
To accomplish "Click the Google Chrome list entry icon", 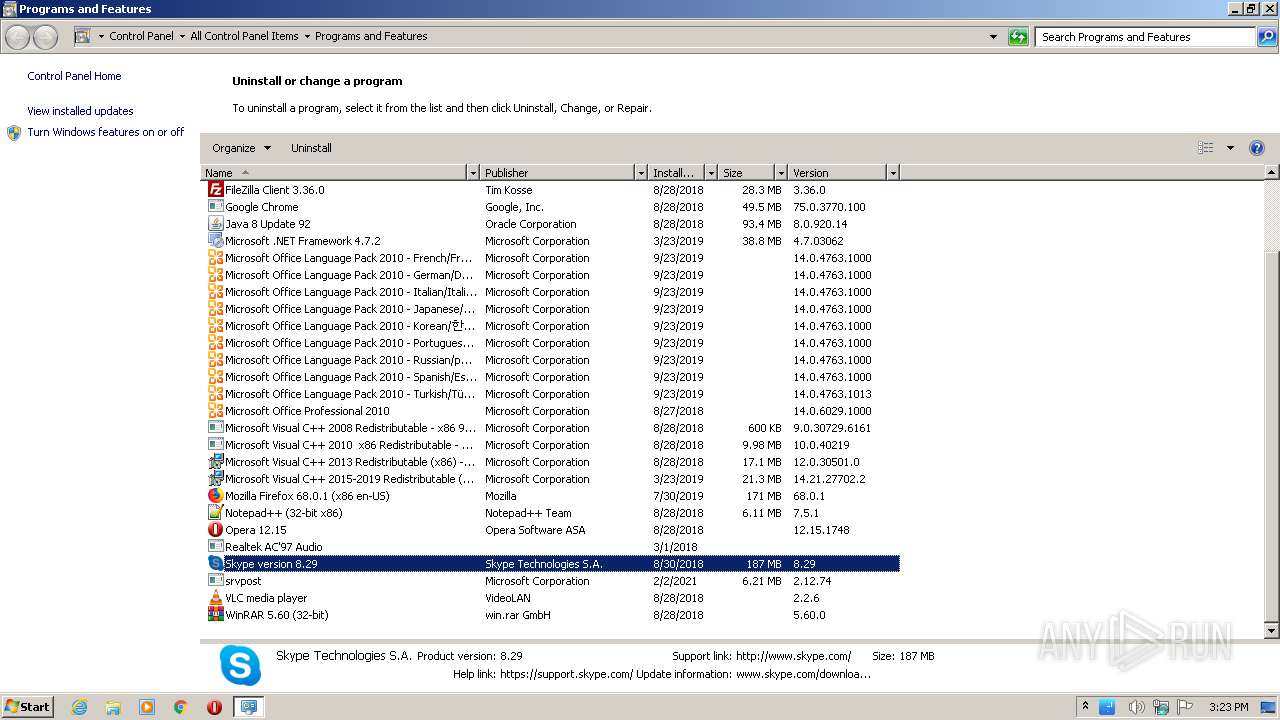I will [215, 206].
